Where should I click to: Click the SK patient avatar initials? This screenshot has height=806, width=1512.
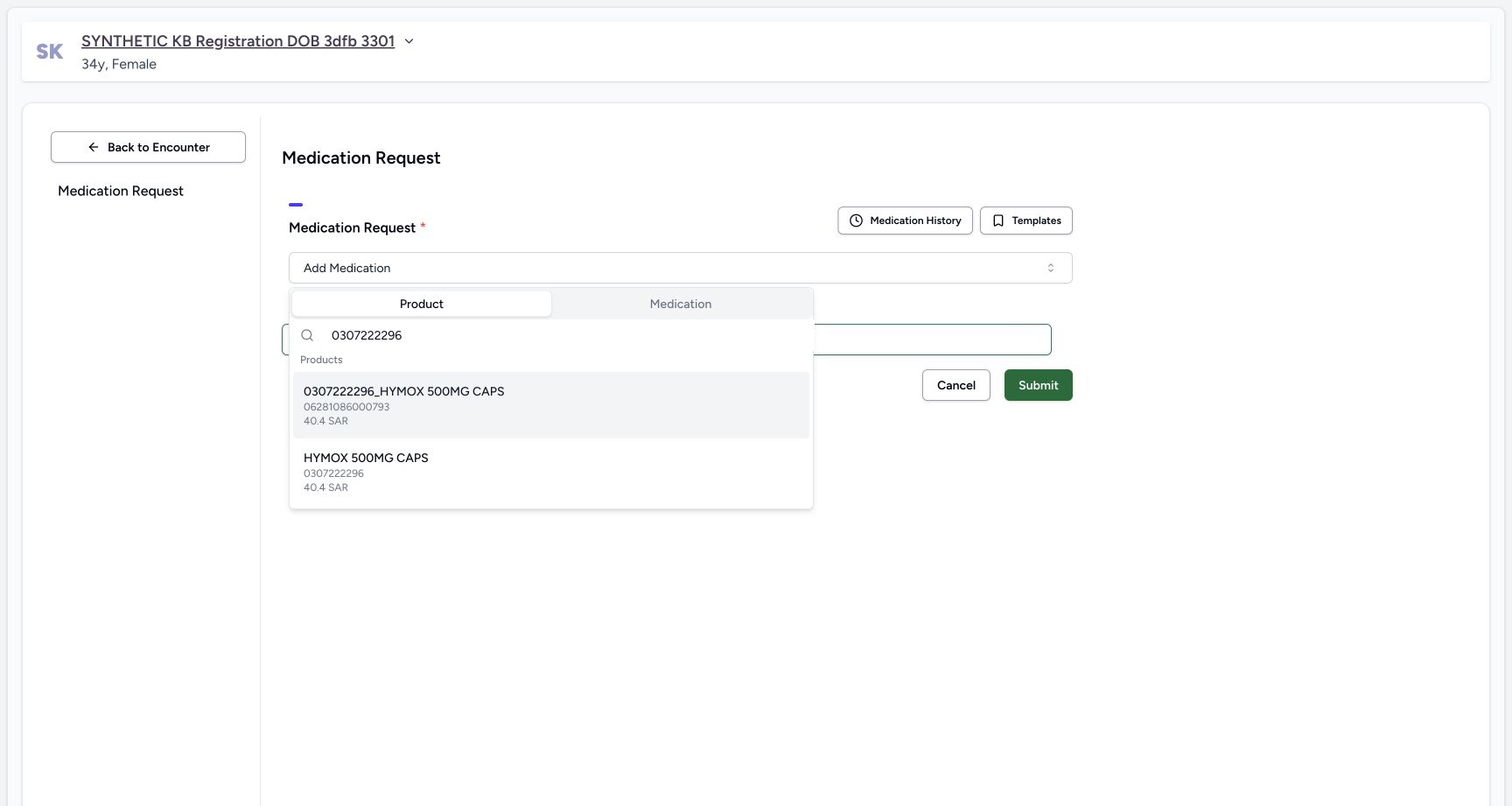click(x=50, y=52)
